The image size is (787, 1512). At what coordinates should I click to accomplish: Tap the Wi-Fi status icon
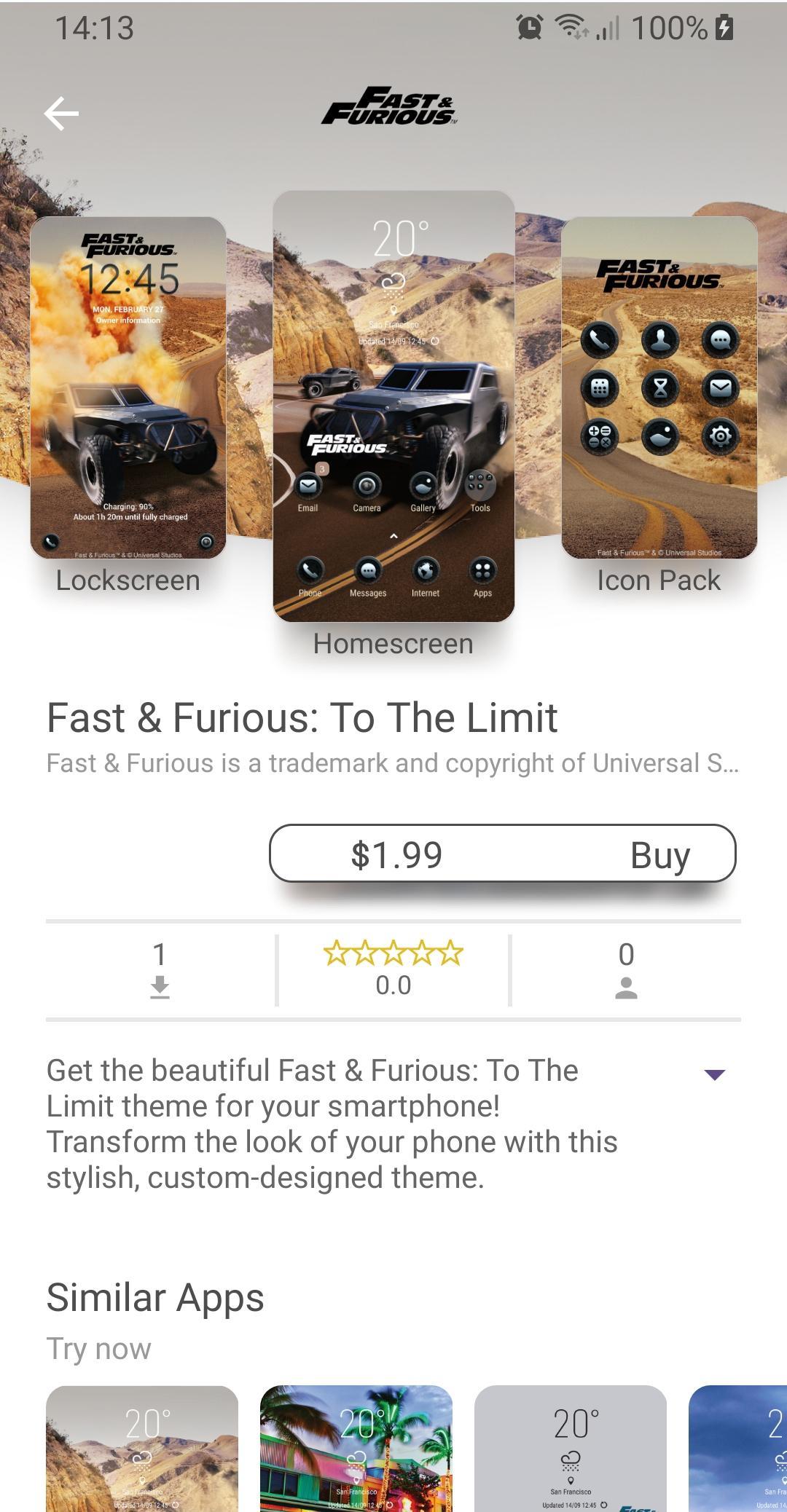tap(571, 28)
